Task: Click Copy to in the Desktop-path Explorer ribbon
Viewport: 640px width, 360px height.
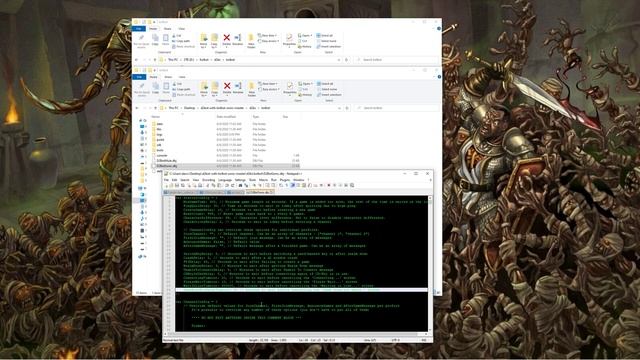Action: pyautogui.click(x=215, y=89)
